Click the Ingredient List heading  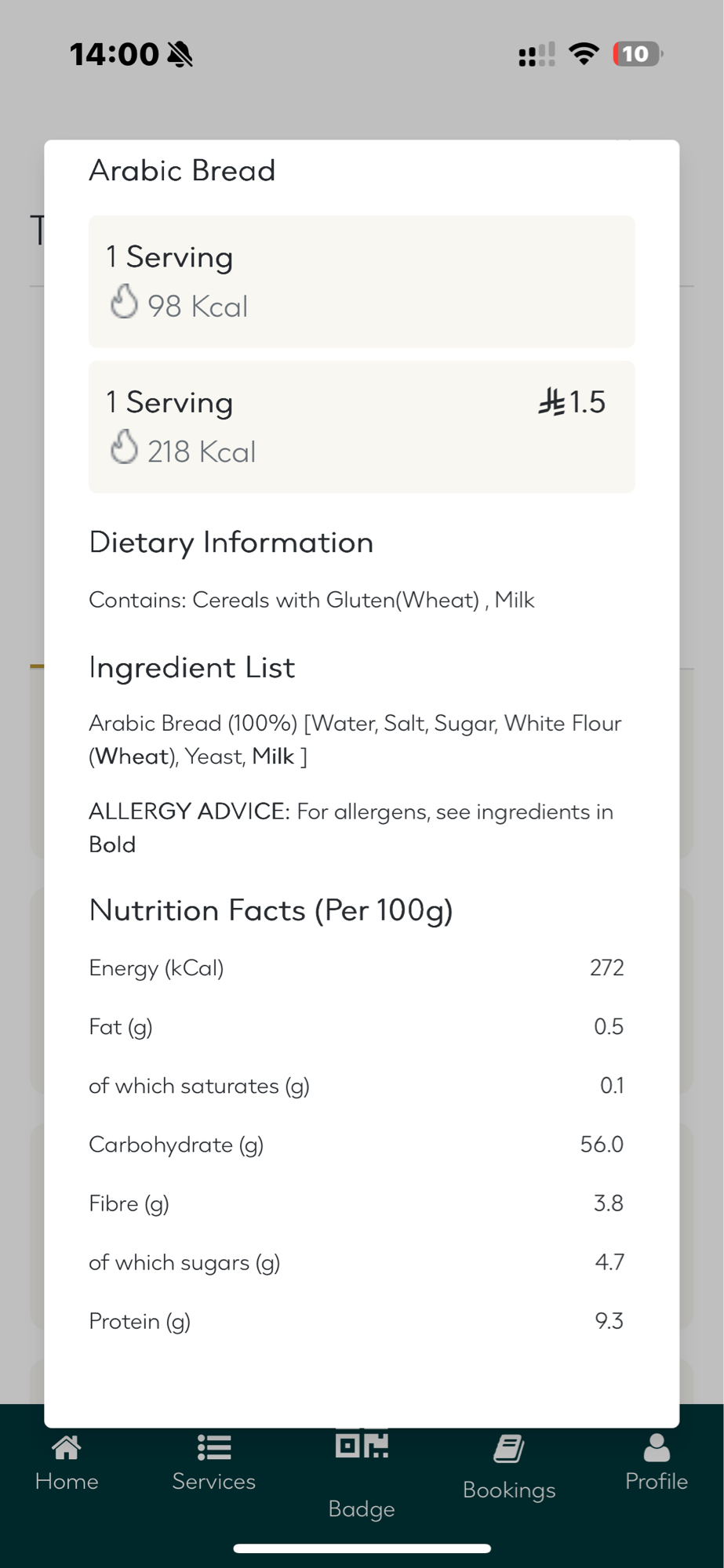(192, 668)
